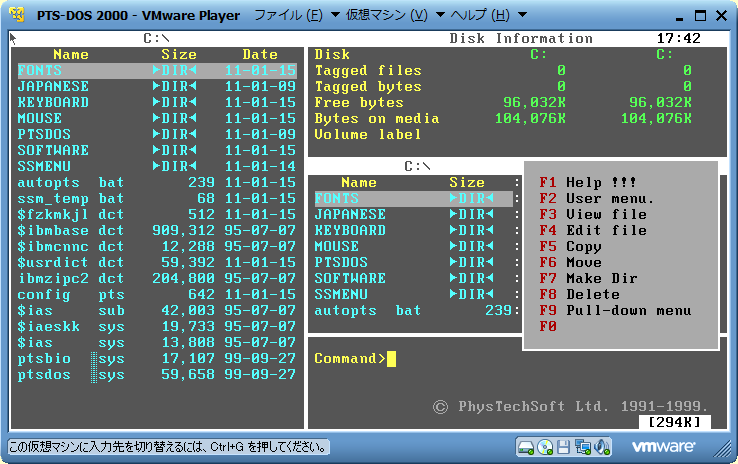The width and height of the screenshot is (738, 464).
Task: Select MOUSE directory in left panel
Action: click(157, 119)
